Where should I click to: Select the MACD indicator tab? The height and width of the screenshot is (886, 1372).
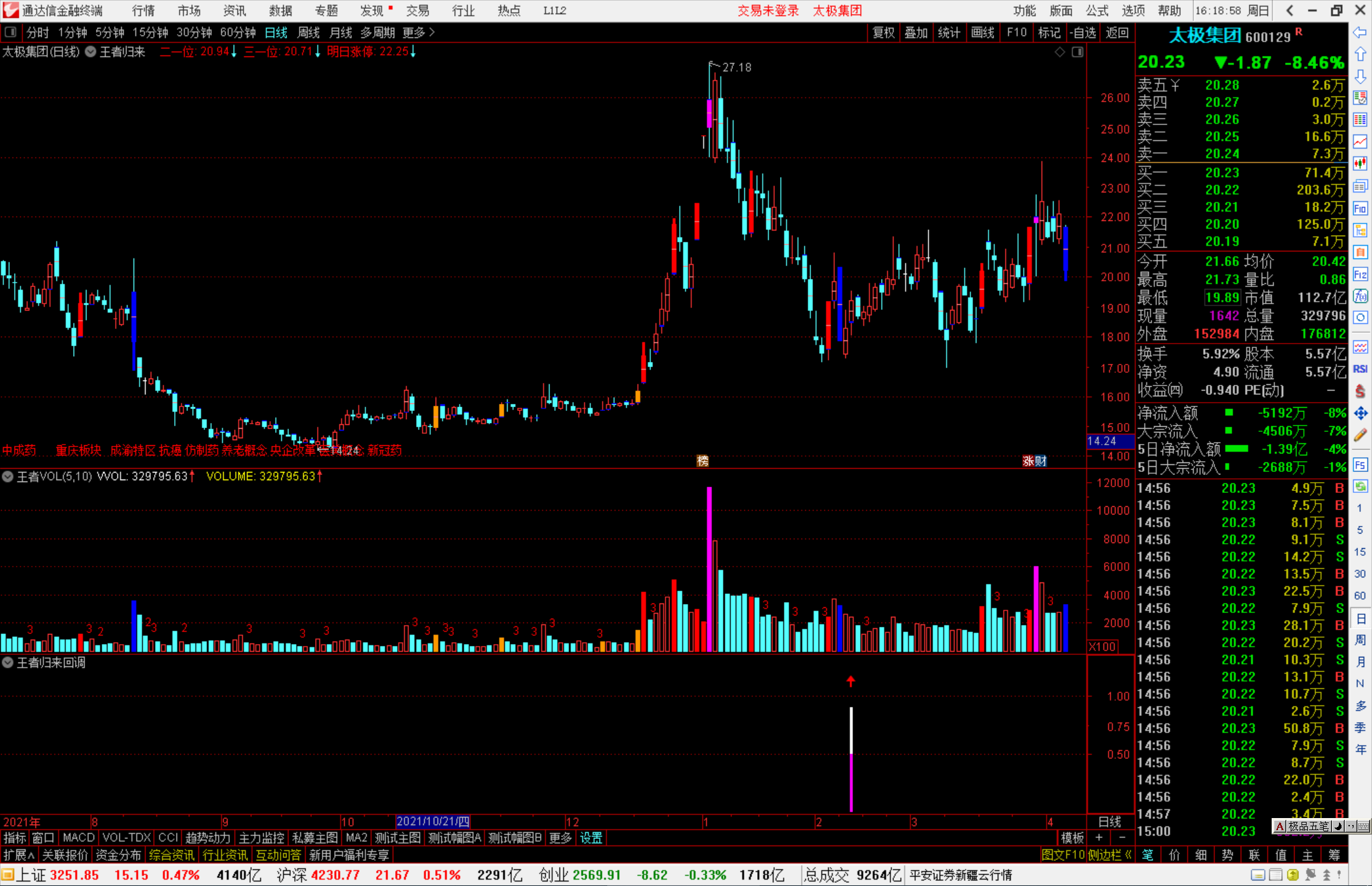79,838
